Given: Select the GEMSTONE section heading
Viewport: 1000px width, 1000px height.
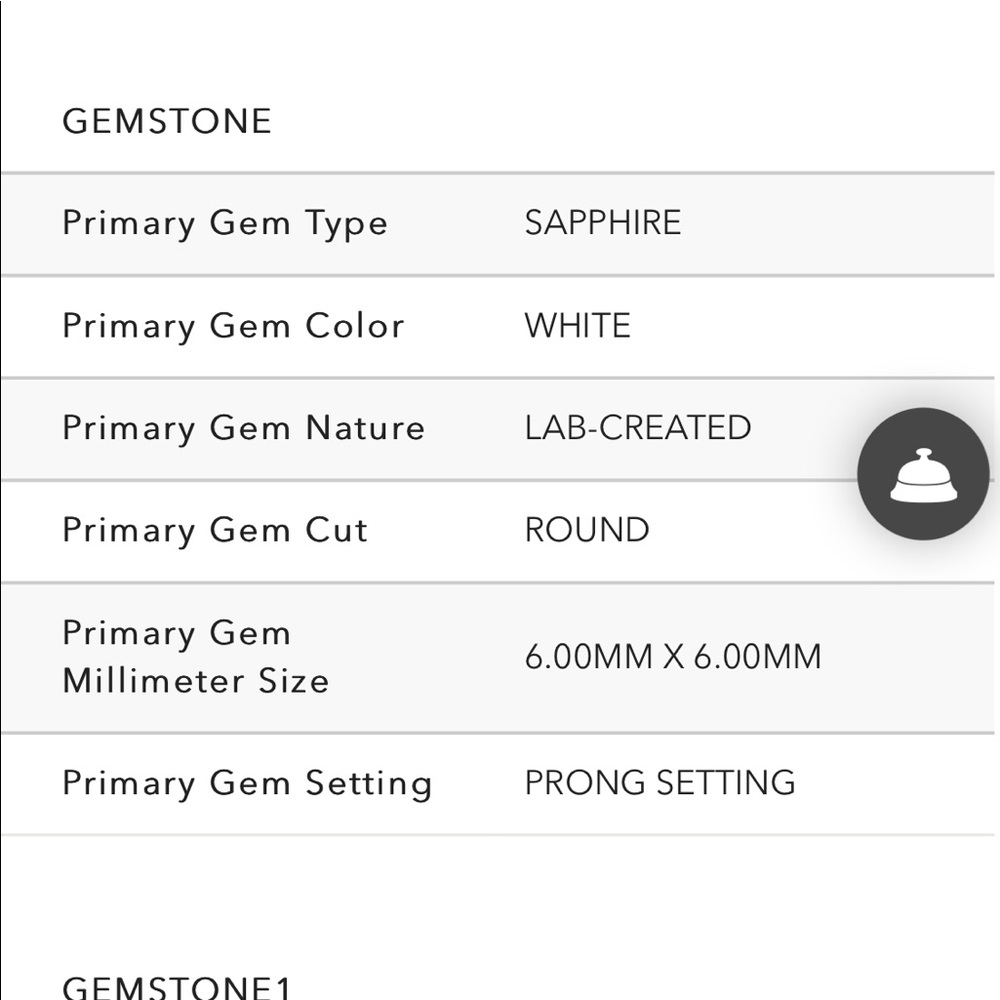Looking at the screenshot, I should click(167, 121).
